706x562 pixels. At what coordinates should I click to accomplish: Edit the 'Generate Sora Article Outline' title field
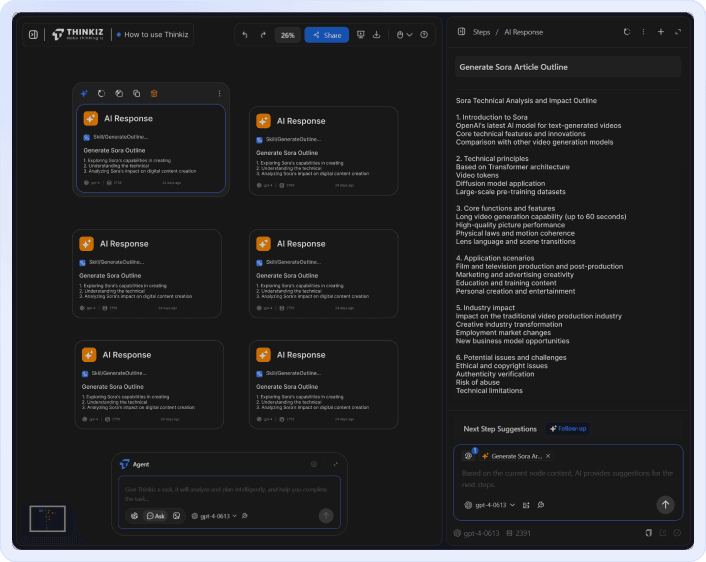click(568, 67)
